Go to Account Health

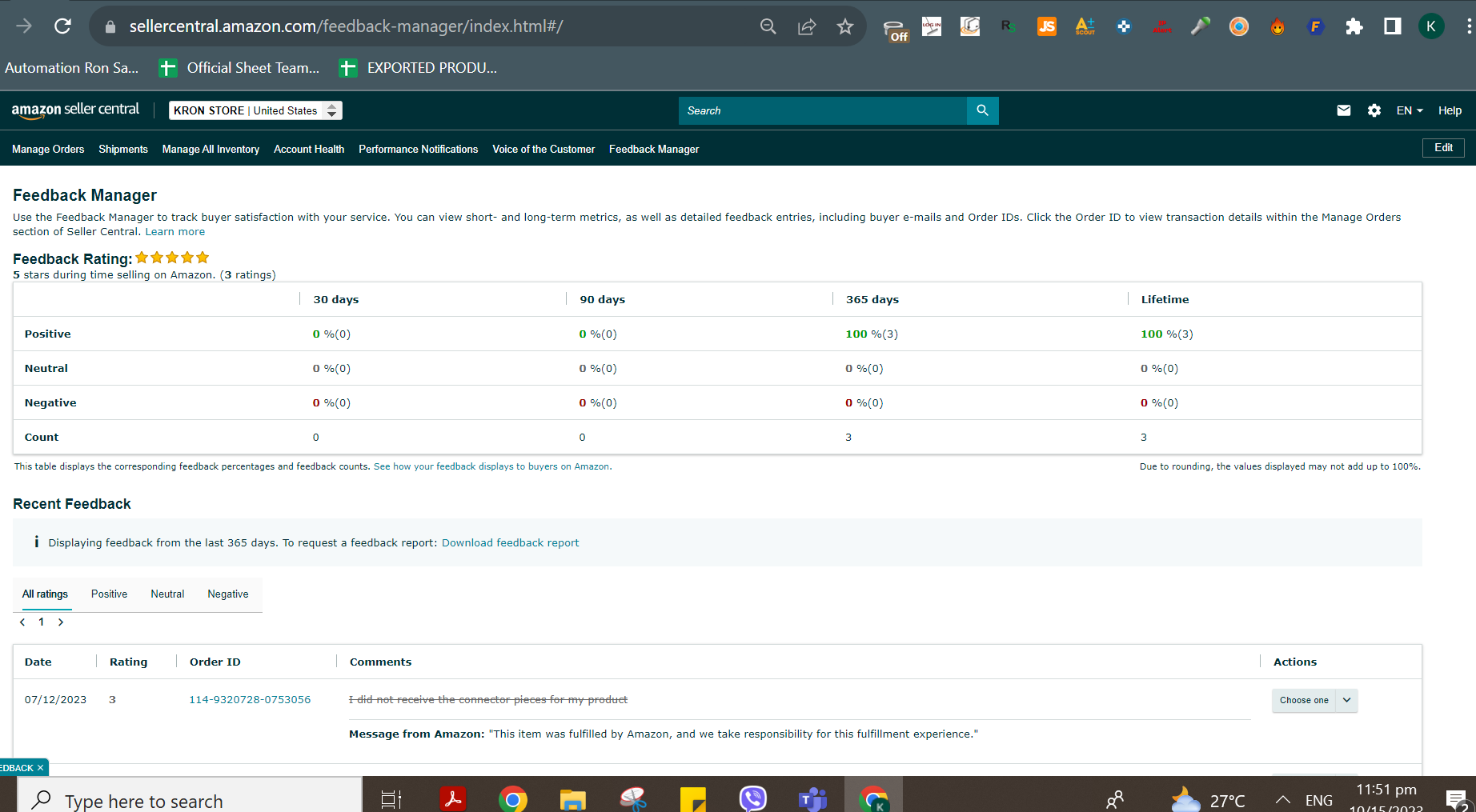tap(309, 149)
